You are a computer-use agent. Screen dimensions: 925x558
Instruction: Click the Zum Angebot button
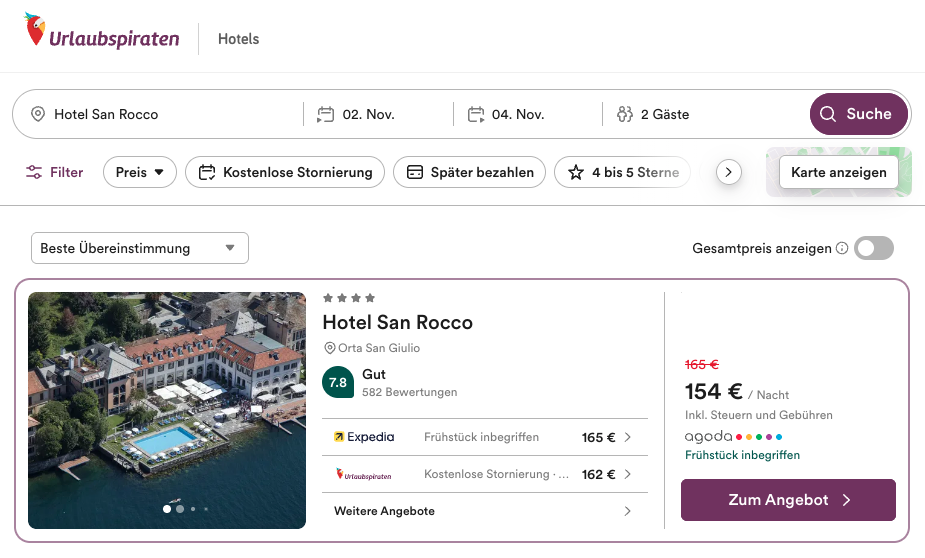pos(788,500)
